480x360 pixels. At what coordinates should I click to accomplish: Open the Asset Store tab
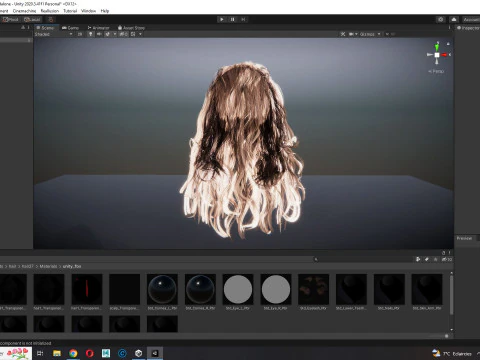[x=131, y=28]
